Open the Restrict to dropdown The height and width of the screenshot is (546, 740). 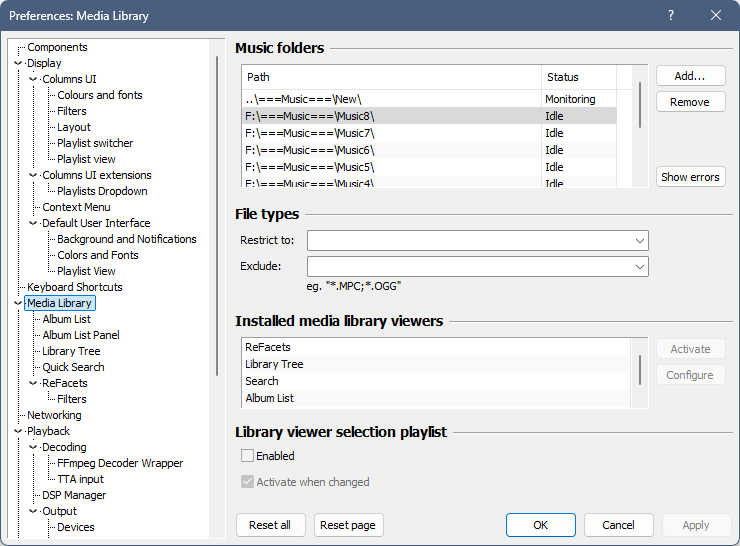639,240
